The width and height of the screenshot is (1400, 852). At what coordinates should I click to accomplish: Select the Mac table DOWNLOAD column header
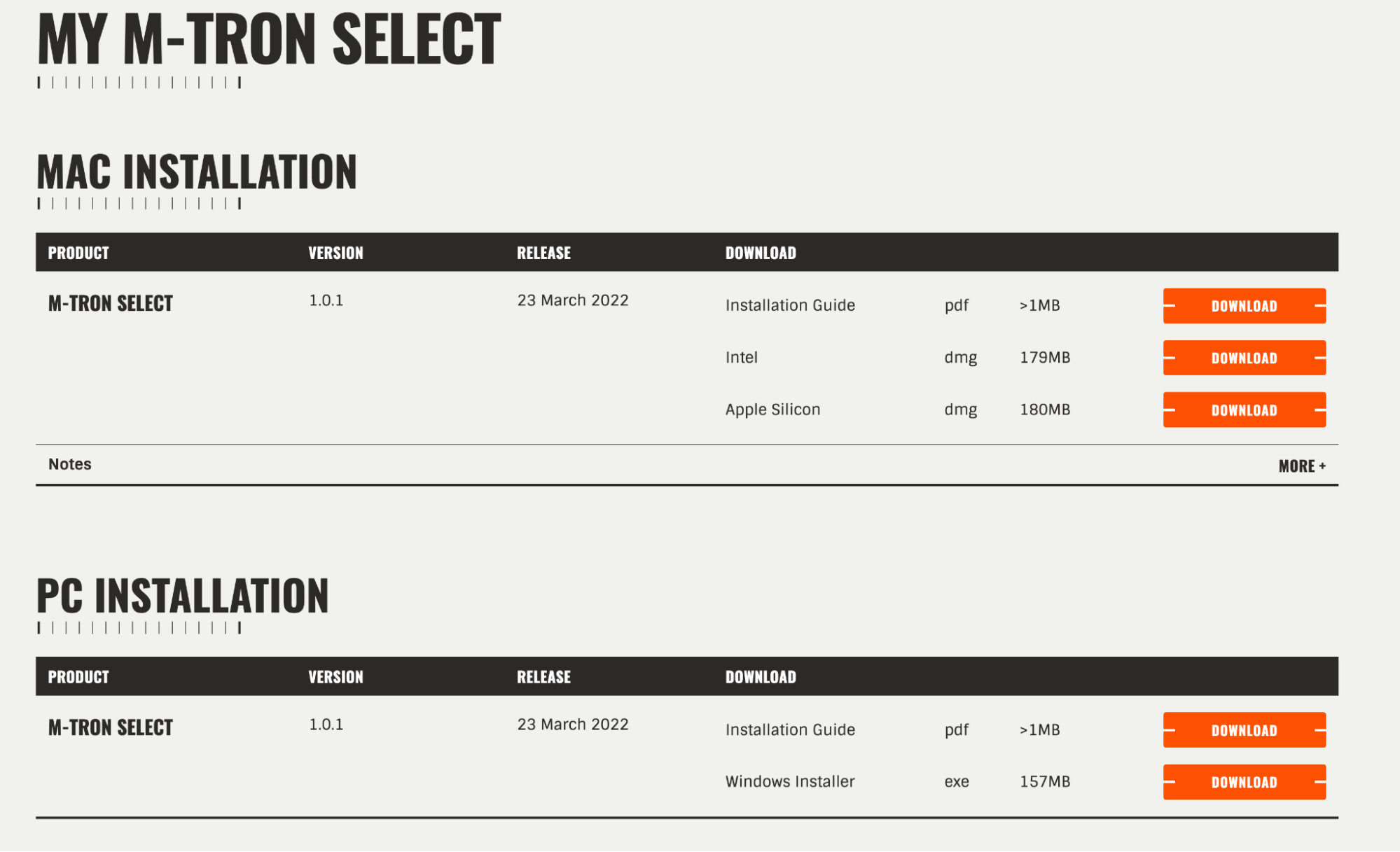[761, 253]
